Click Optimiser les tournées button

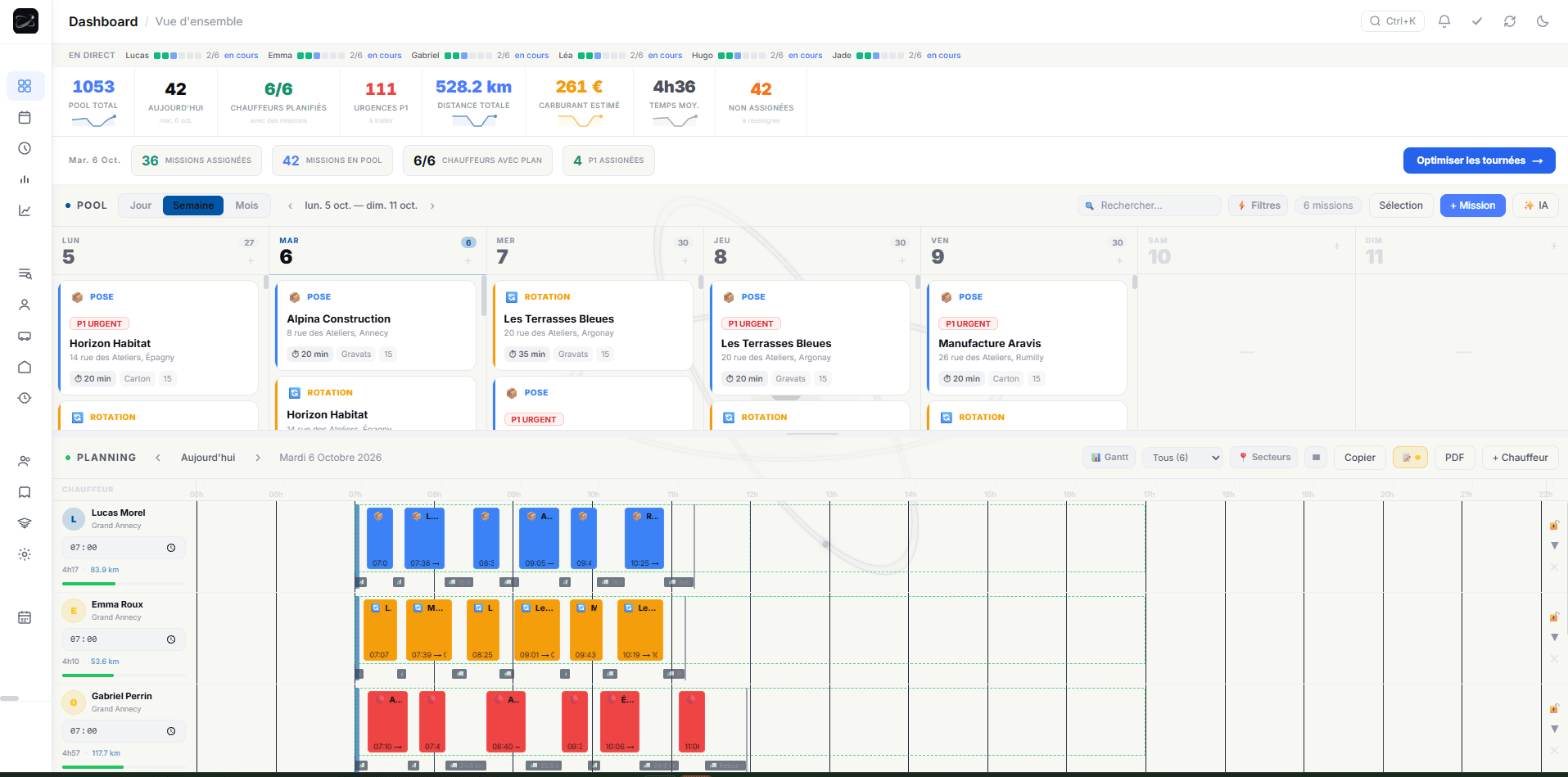1479,160
